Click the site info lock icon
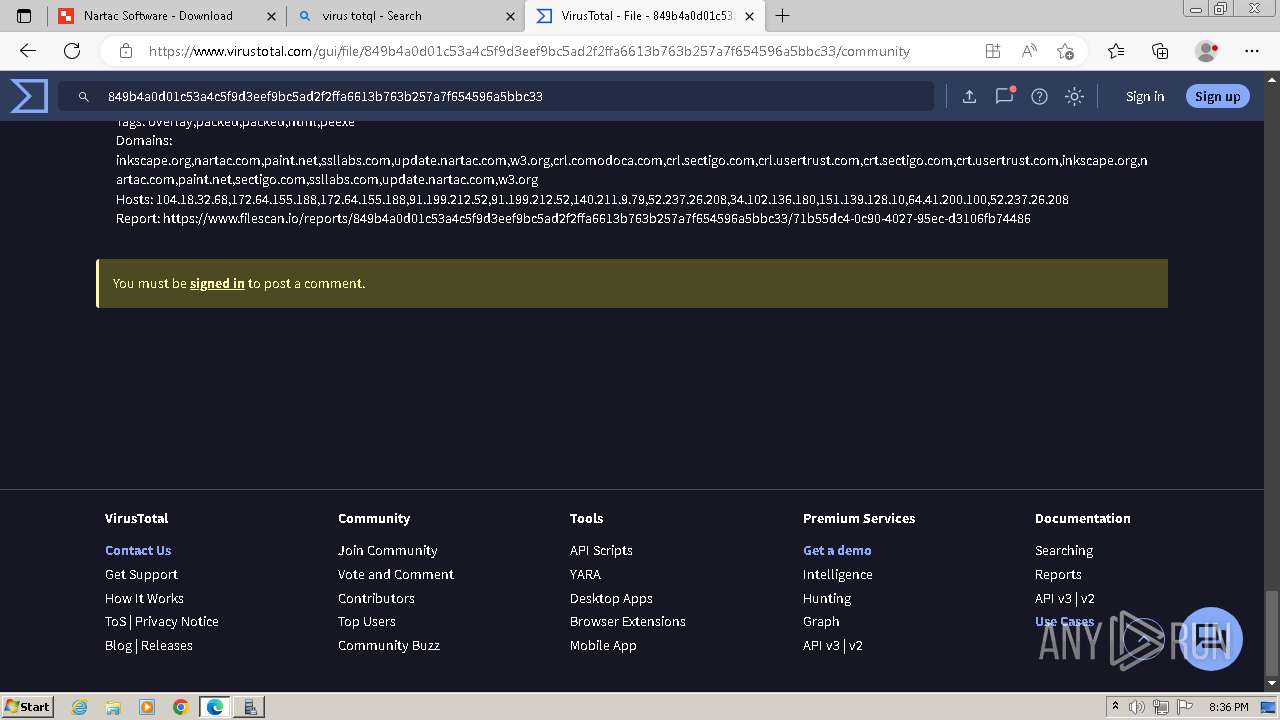This screenshot has height=720, width=1280. 125,51
